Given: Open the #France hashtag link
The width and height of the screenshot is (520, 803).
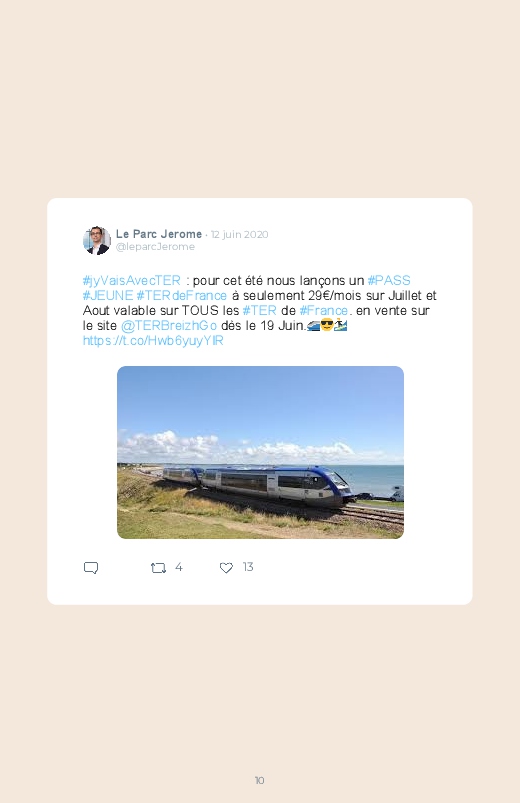Looking at the screenshot, I should coord(324,310).
